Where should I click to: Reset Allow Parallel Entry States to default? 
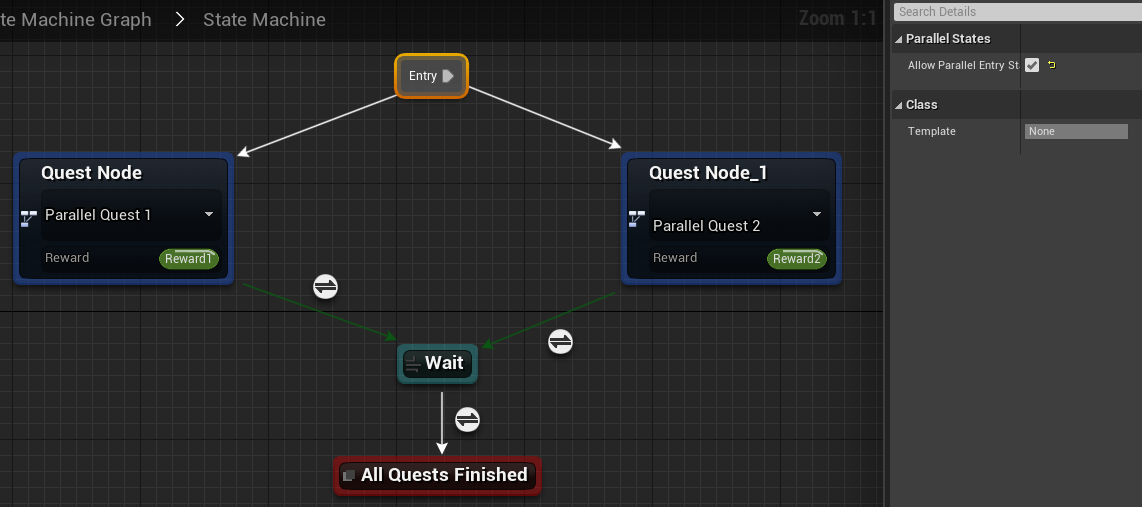click(1052, 66)
